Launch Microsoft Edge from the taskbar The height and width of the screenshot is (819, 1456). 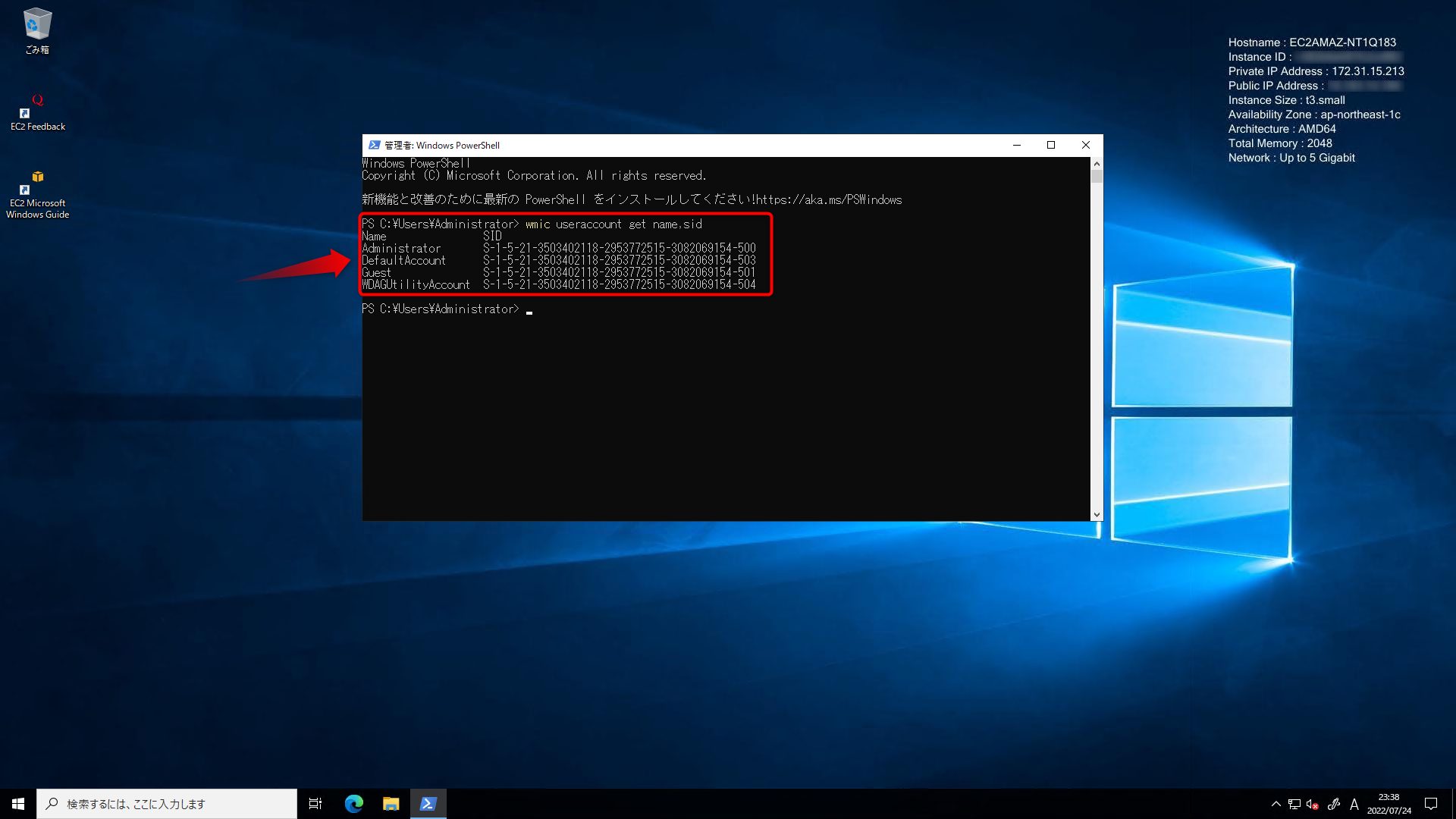[x=353, y=803]
